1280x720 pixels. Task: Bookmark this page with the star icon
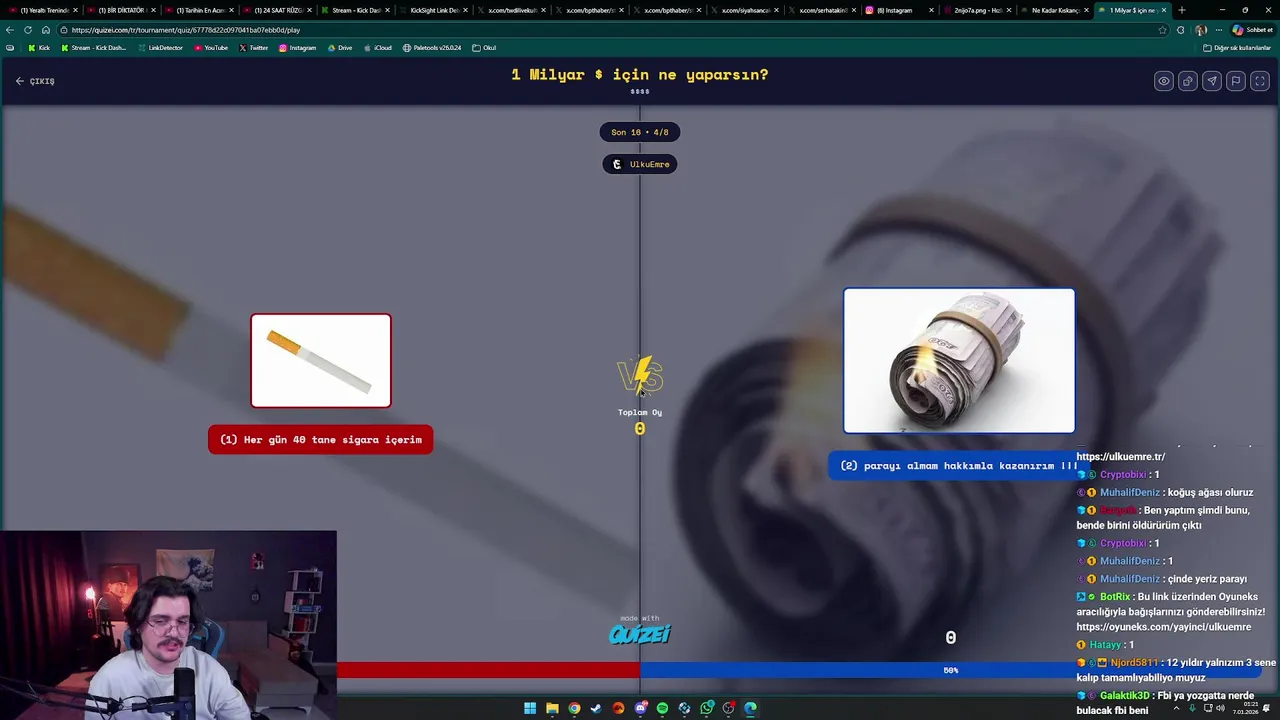tap(1162, 30)
